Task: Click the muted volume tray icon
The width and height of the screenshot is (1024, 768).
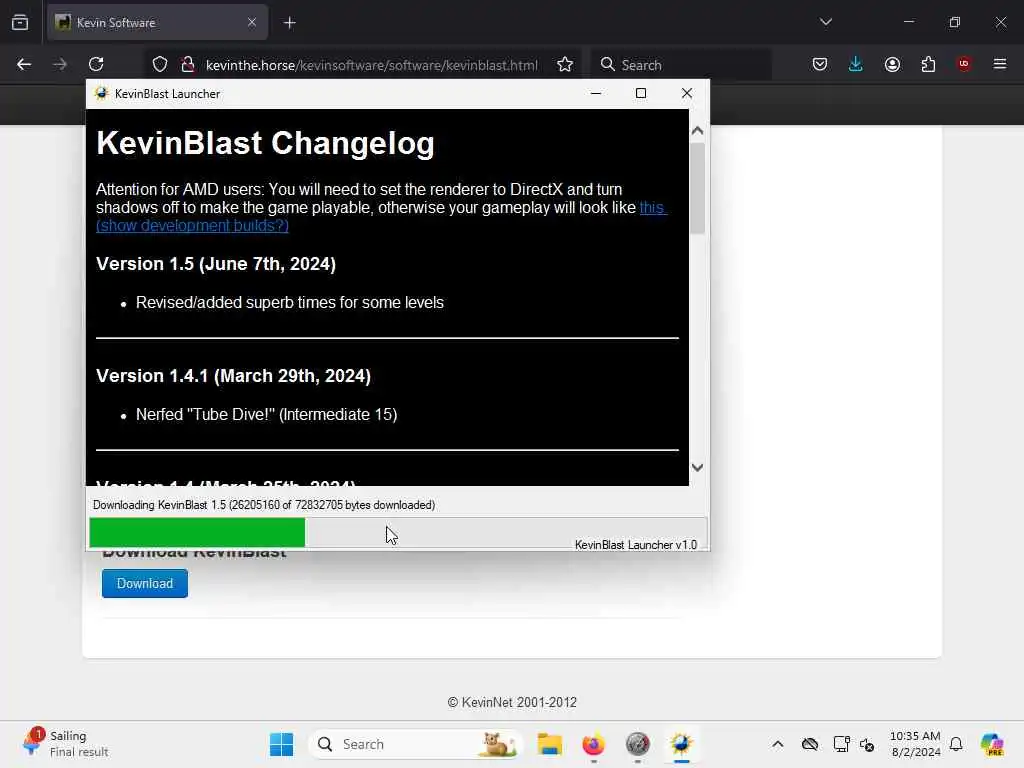Action: click(867, 744)
